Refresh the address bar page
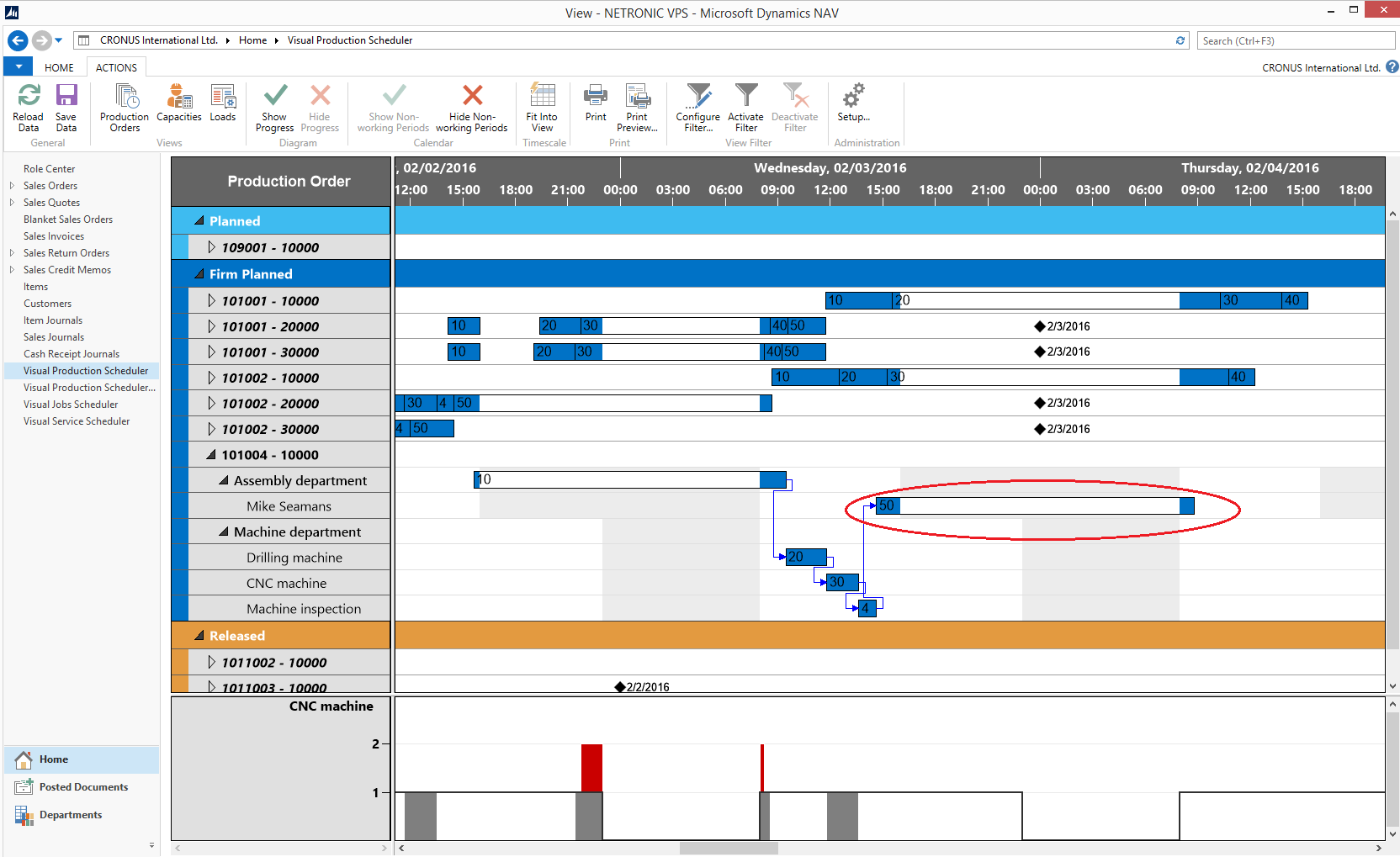 1180,40
